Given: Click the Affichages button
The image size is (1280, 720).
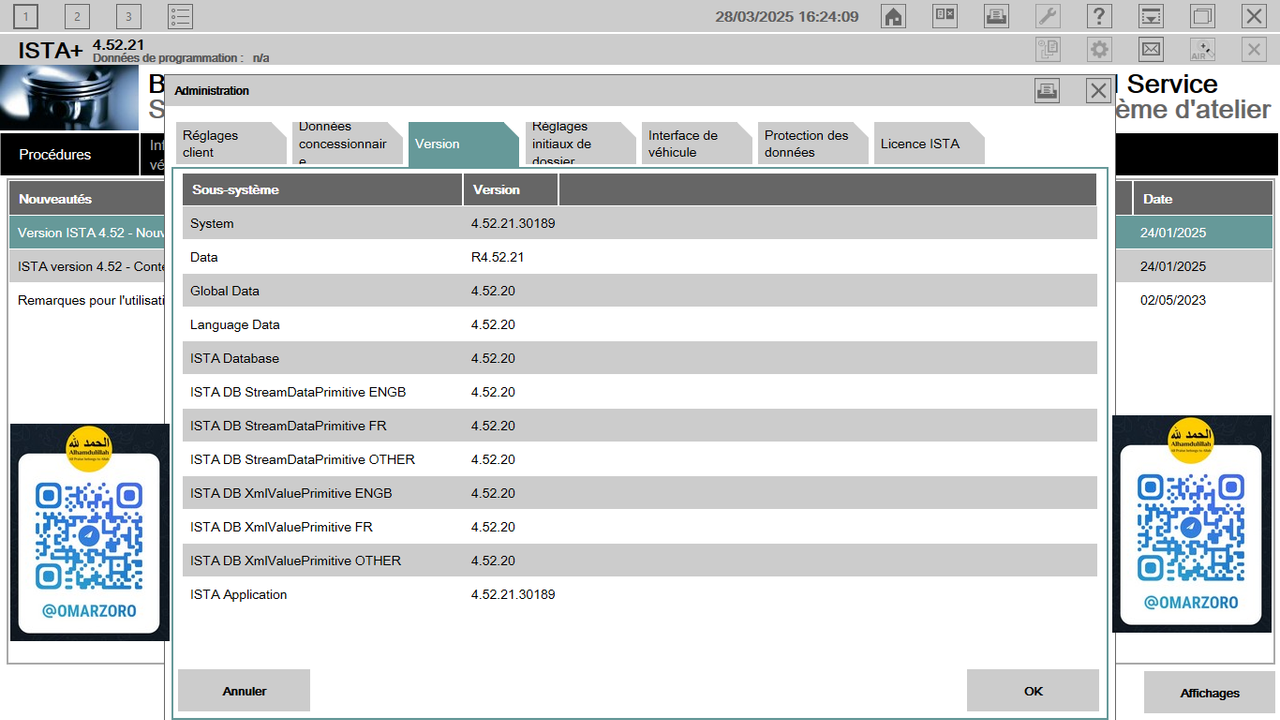Looking at the screenshot, I should [1210, 692].
